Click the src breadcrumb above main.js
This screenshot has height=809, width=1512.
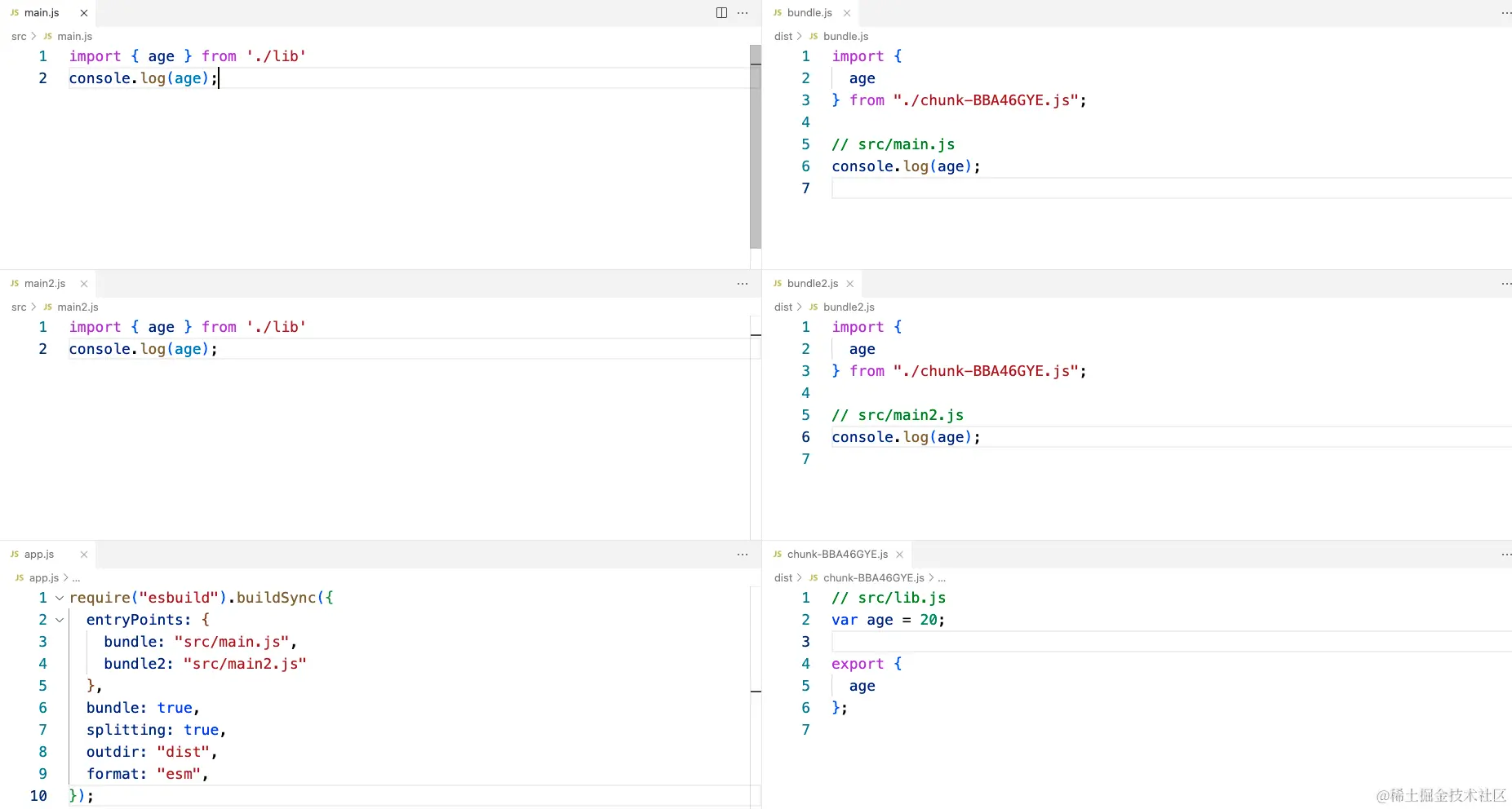click(x=19, y=37)
